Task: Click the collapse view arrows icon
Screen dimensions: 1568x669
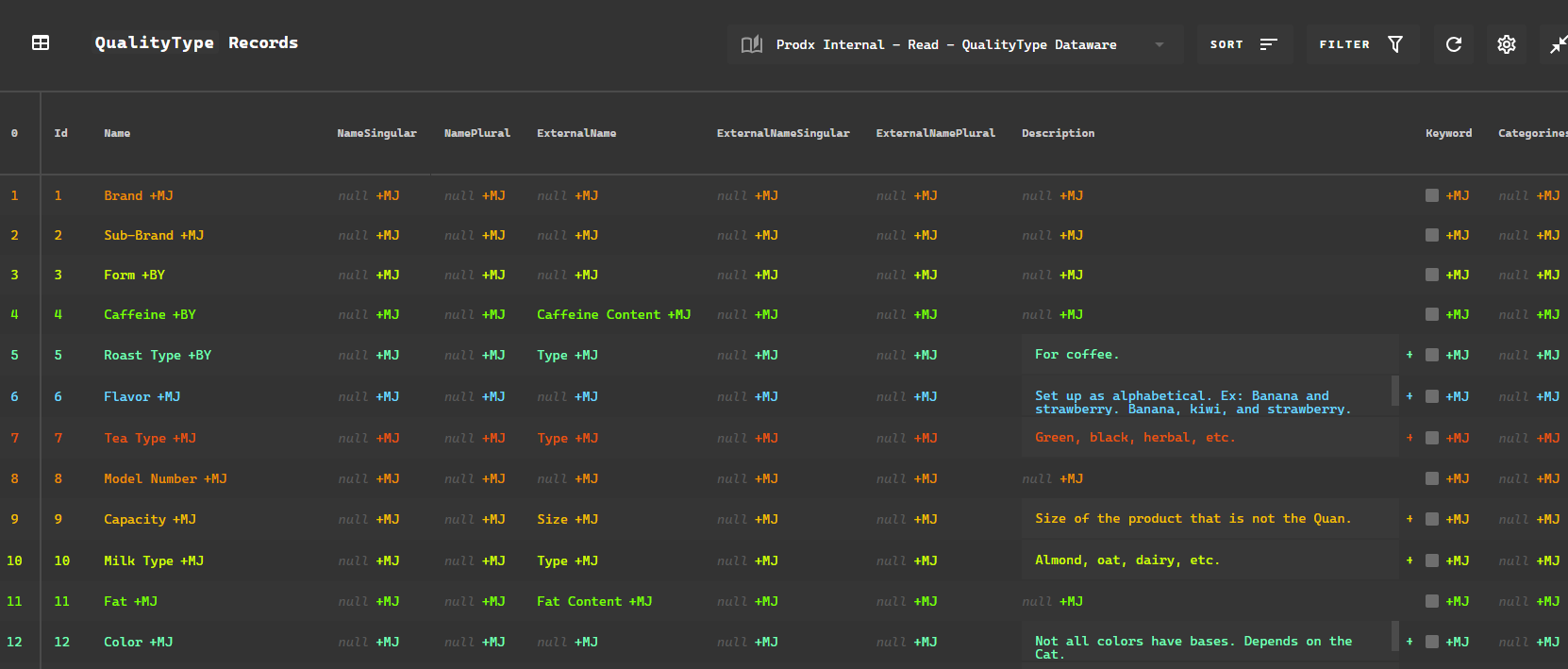Action: point(1559,44)
